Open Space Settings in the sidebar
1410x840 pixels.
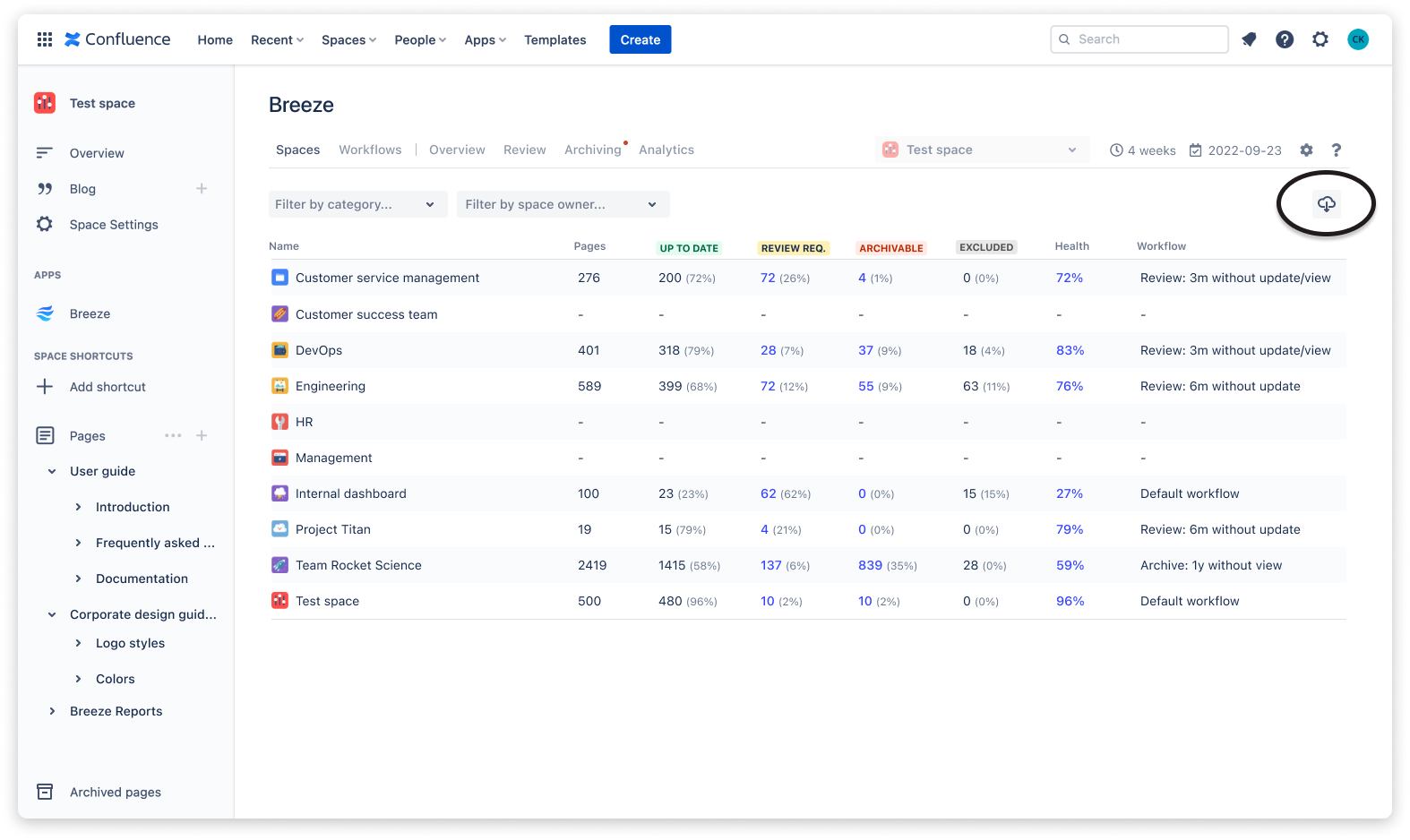(114, 225)
